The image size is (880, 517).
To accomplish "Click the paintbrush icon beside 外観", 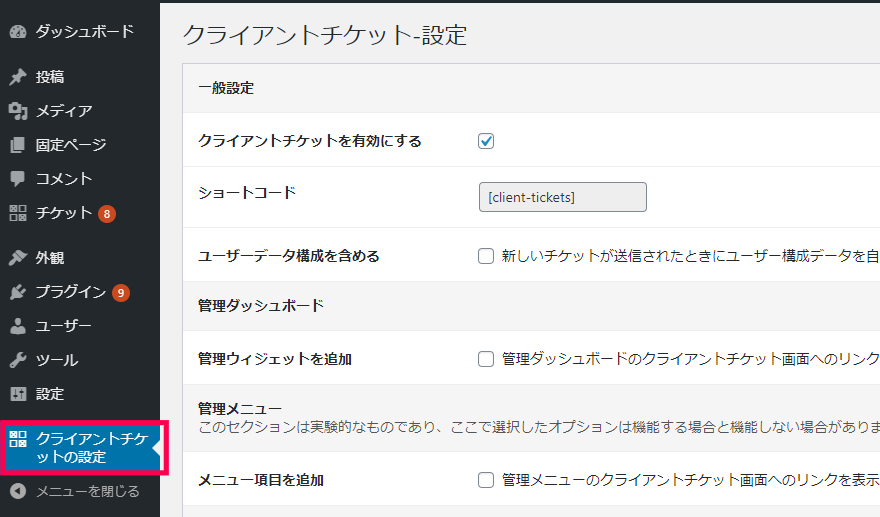I will click(18, 258).
